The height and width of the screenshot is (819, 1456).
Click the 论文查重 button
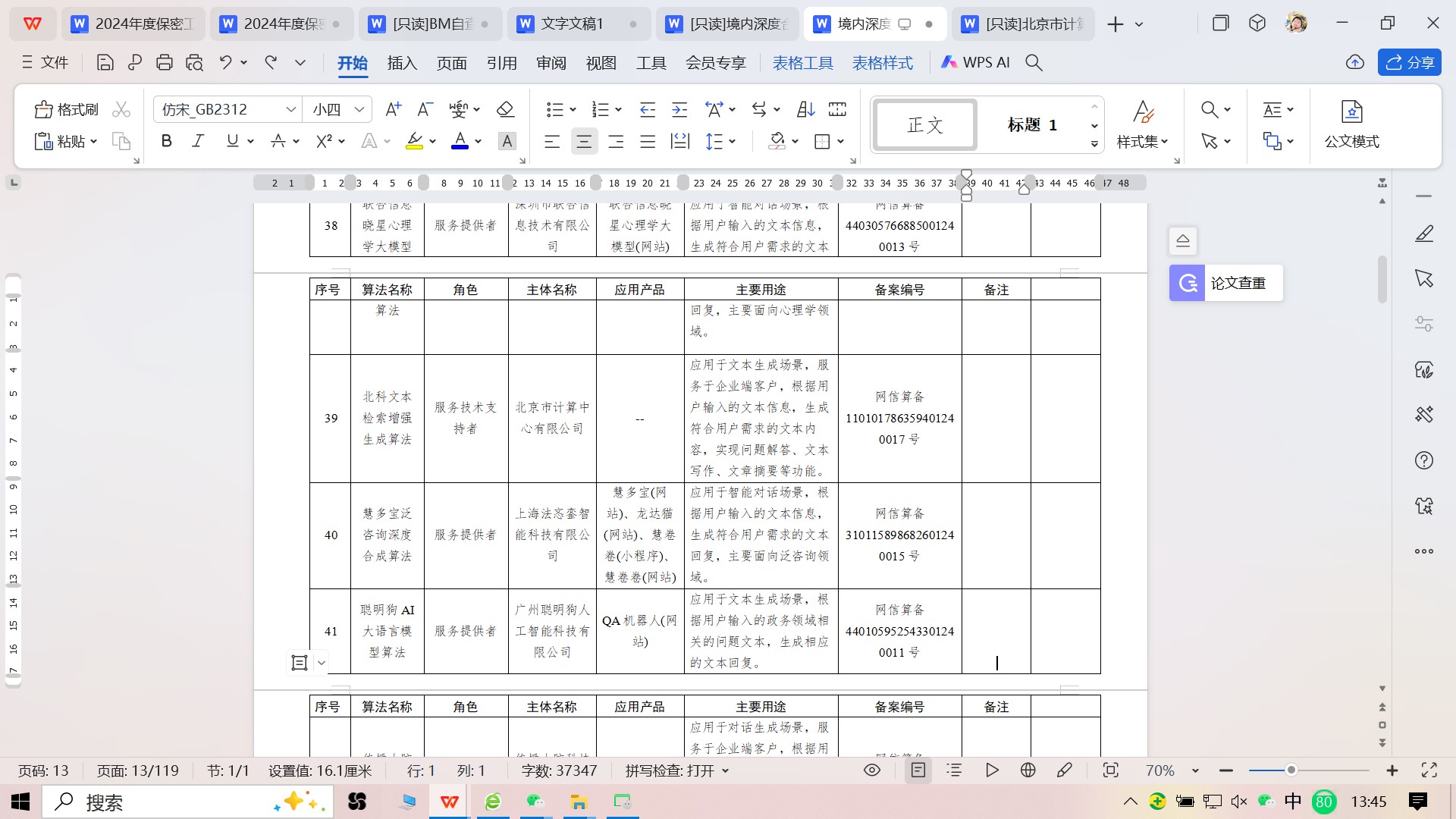[x=1225, y=283]
